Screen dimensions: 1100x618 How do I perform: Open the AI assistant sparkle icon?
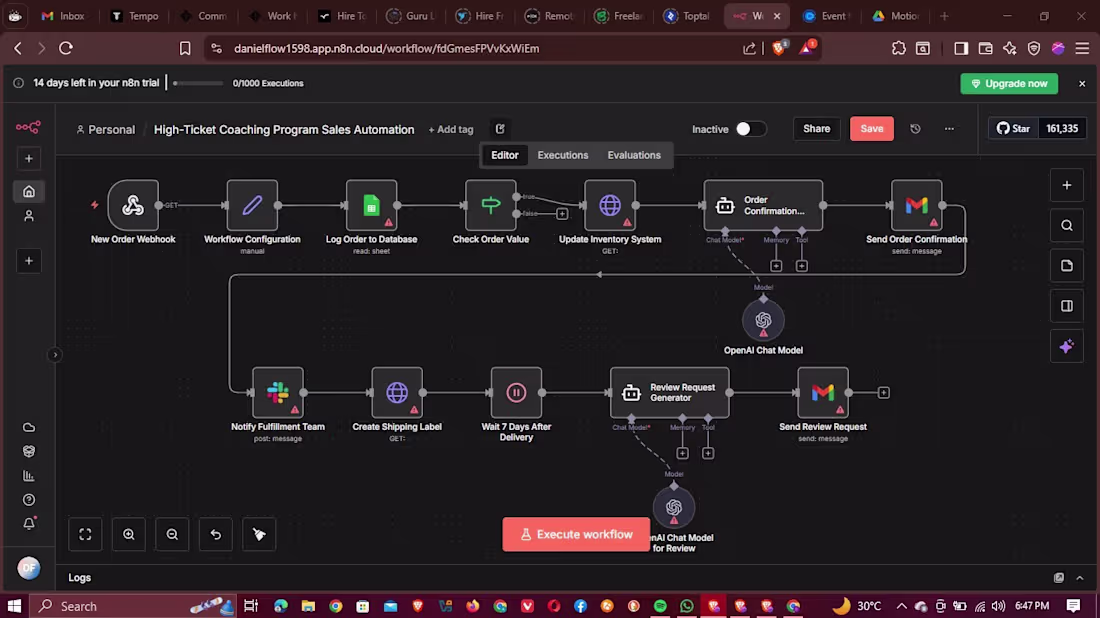[1066, 347]
